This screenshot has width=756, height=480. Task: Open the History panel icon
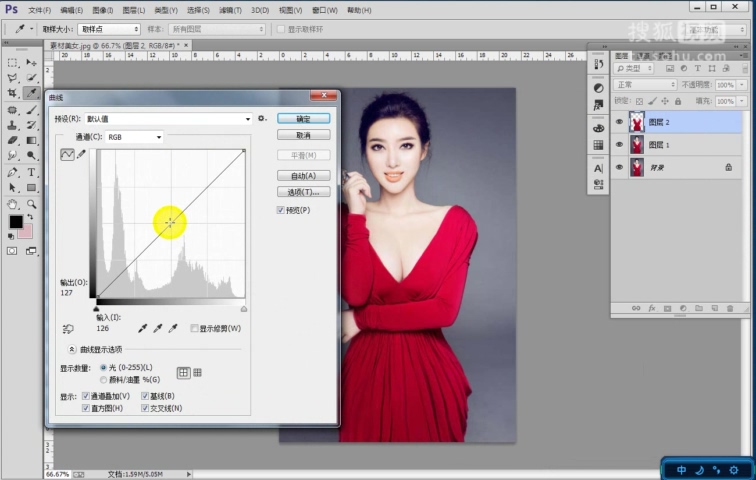tap(598, 64)
